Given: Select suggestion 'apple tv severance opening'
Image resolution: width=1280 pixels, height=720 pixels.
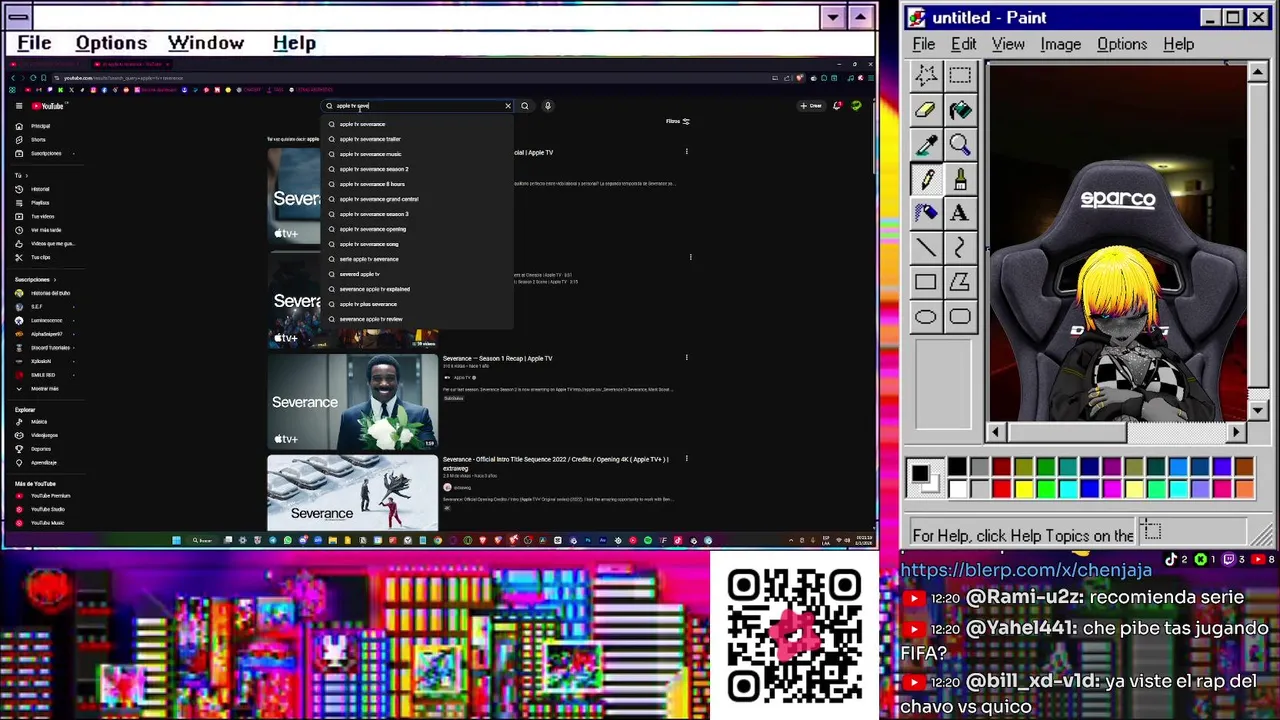Looking at the screenshot, I should (x=417, y=229).
